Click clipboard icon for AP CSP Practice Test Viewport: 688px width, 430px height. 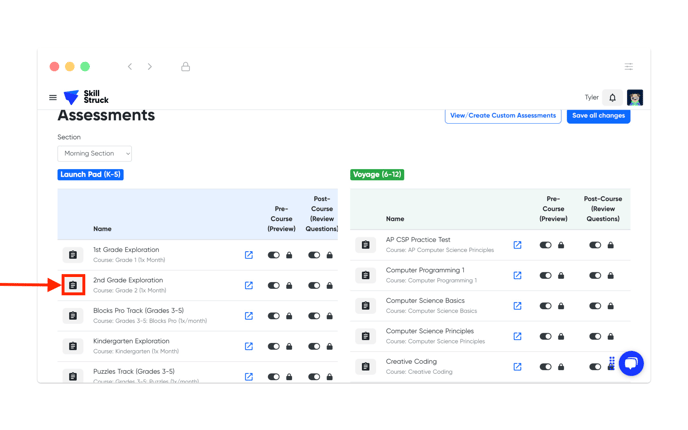[366, 245]
